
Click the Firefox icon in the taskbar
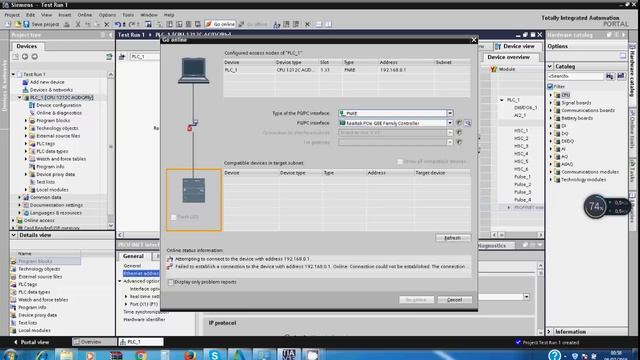pos(190,355)
